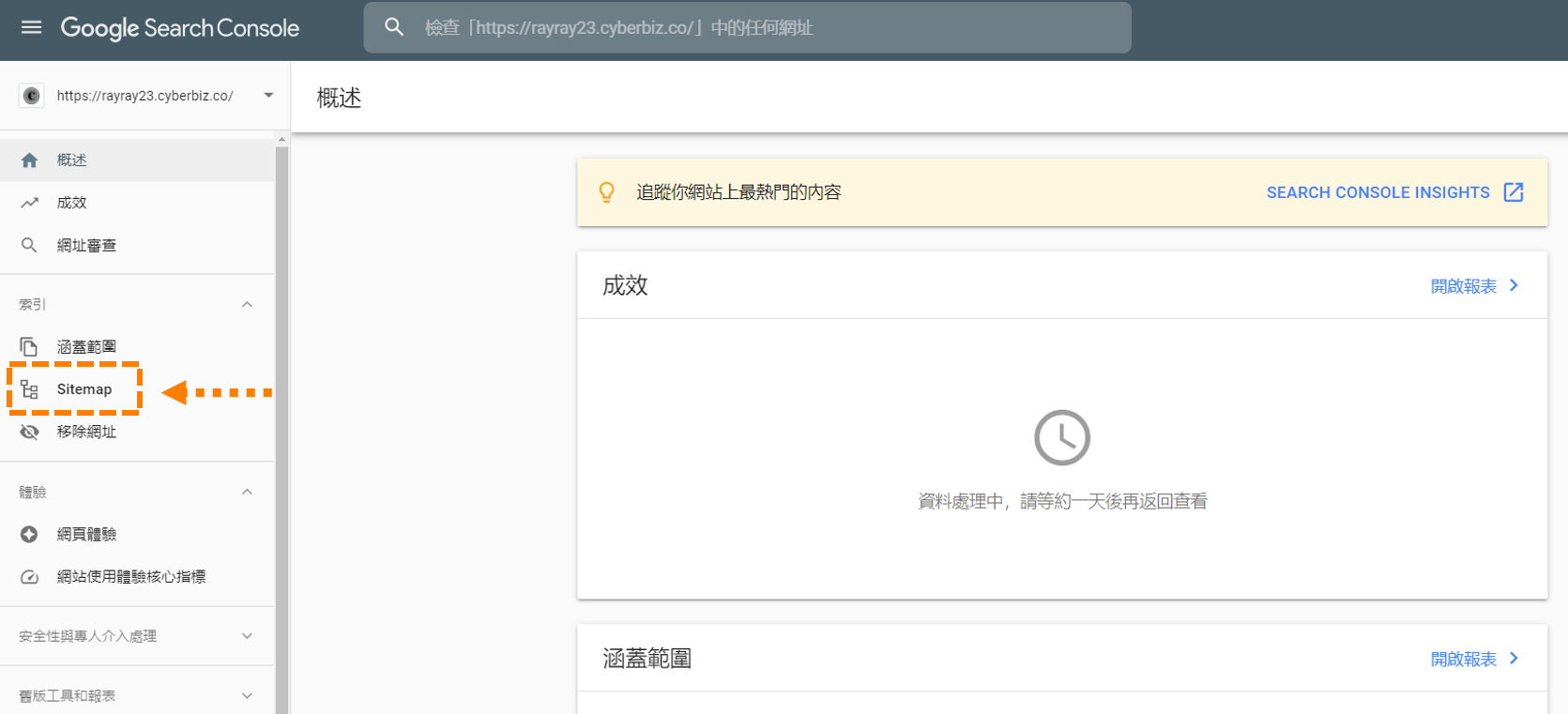The image size is (1568, 714).
Task: Click the 成效 card title
Action: pos(625,285)
